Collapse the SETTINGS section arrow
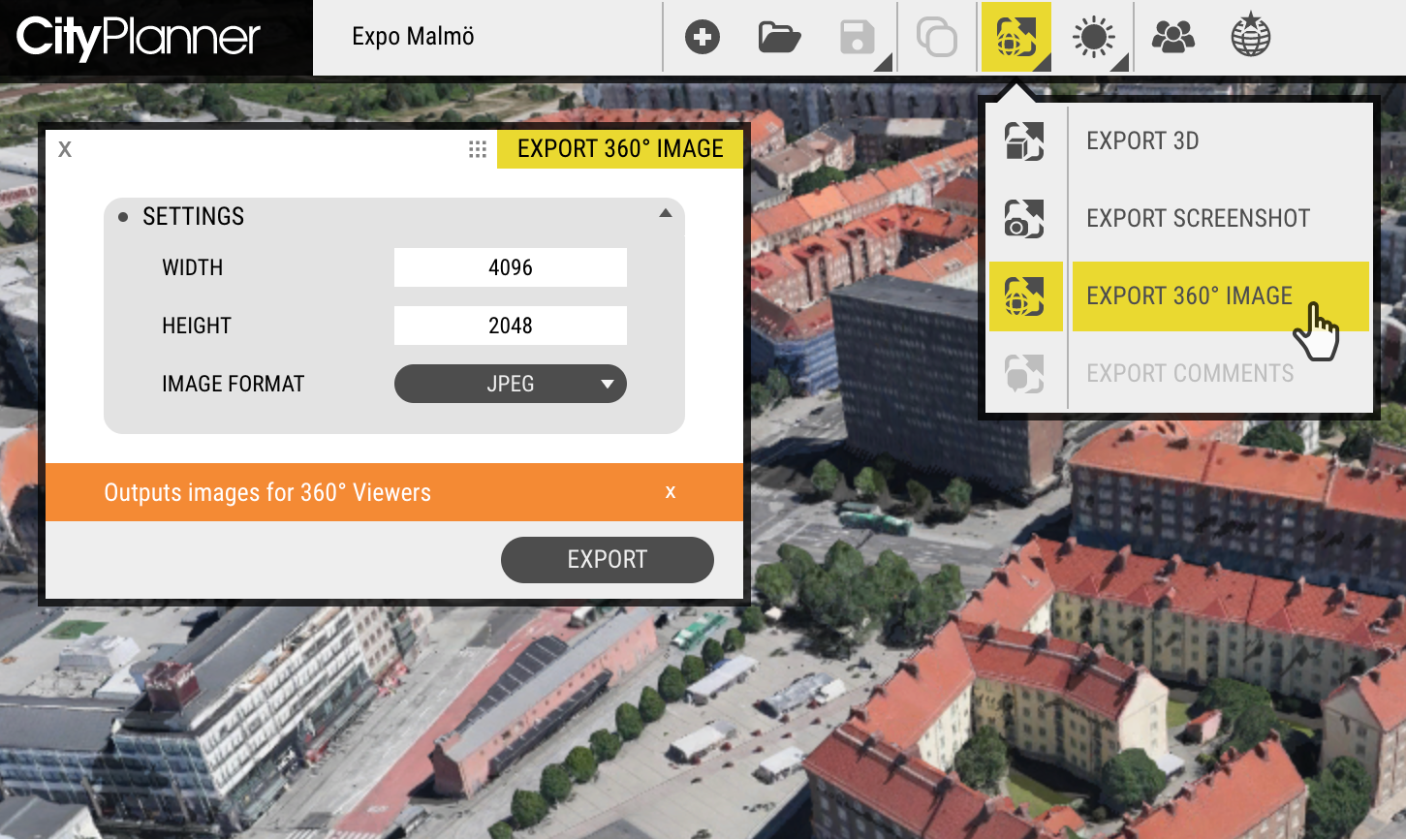Screen dimensions: 1406x840 click(666, 214)
